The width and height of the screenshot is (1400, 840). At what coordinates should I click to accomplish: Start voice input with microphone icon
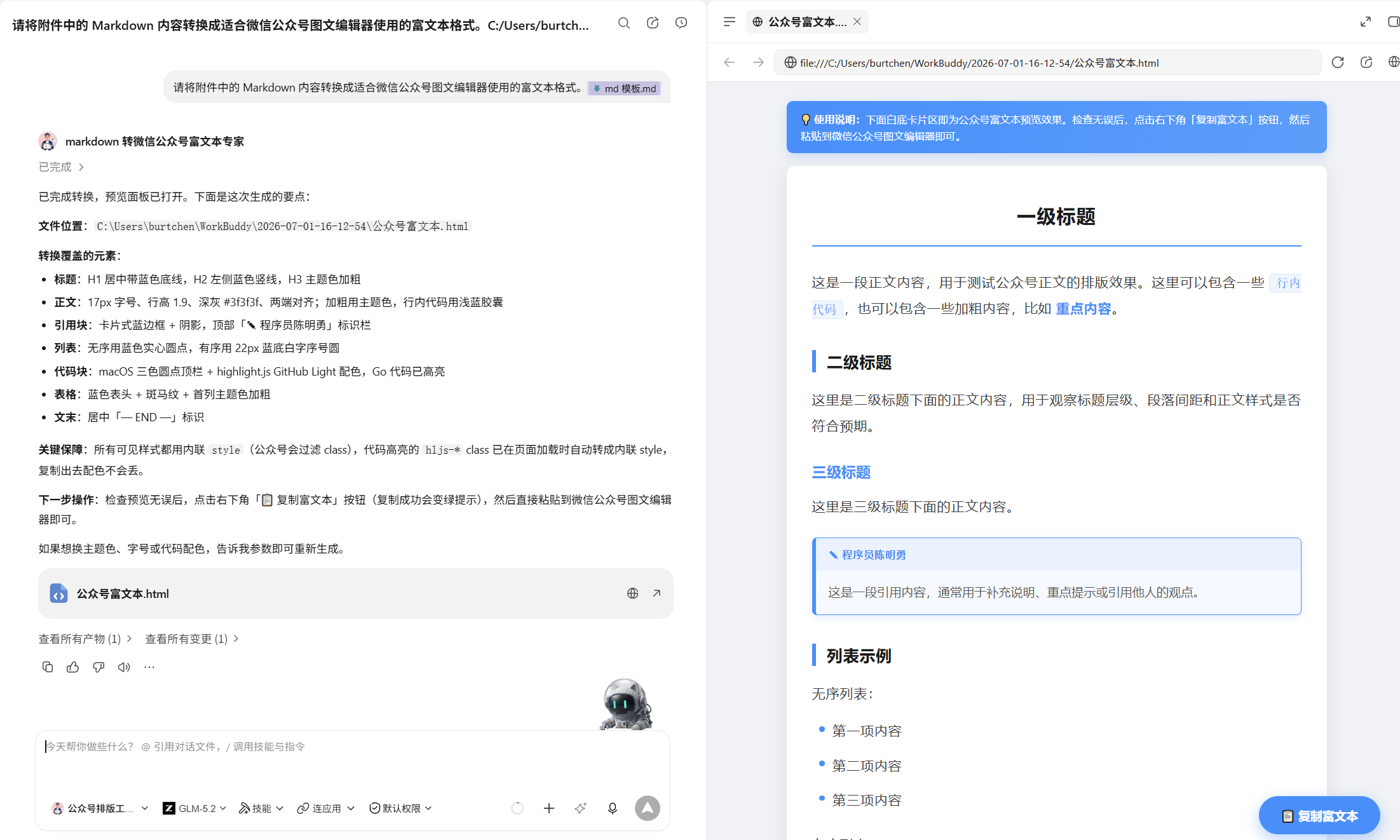click(613, 808)
